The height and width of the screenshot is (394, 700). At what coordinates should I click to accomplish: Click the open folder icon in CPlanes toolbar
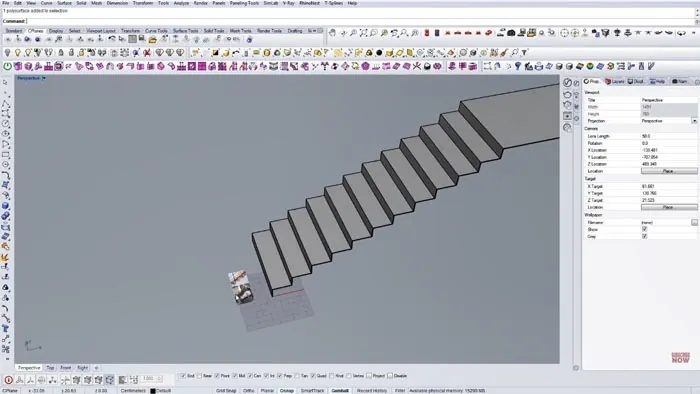[x=153, y=40]
